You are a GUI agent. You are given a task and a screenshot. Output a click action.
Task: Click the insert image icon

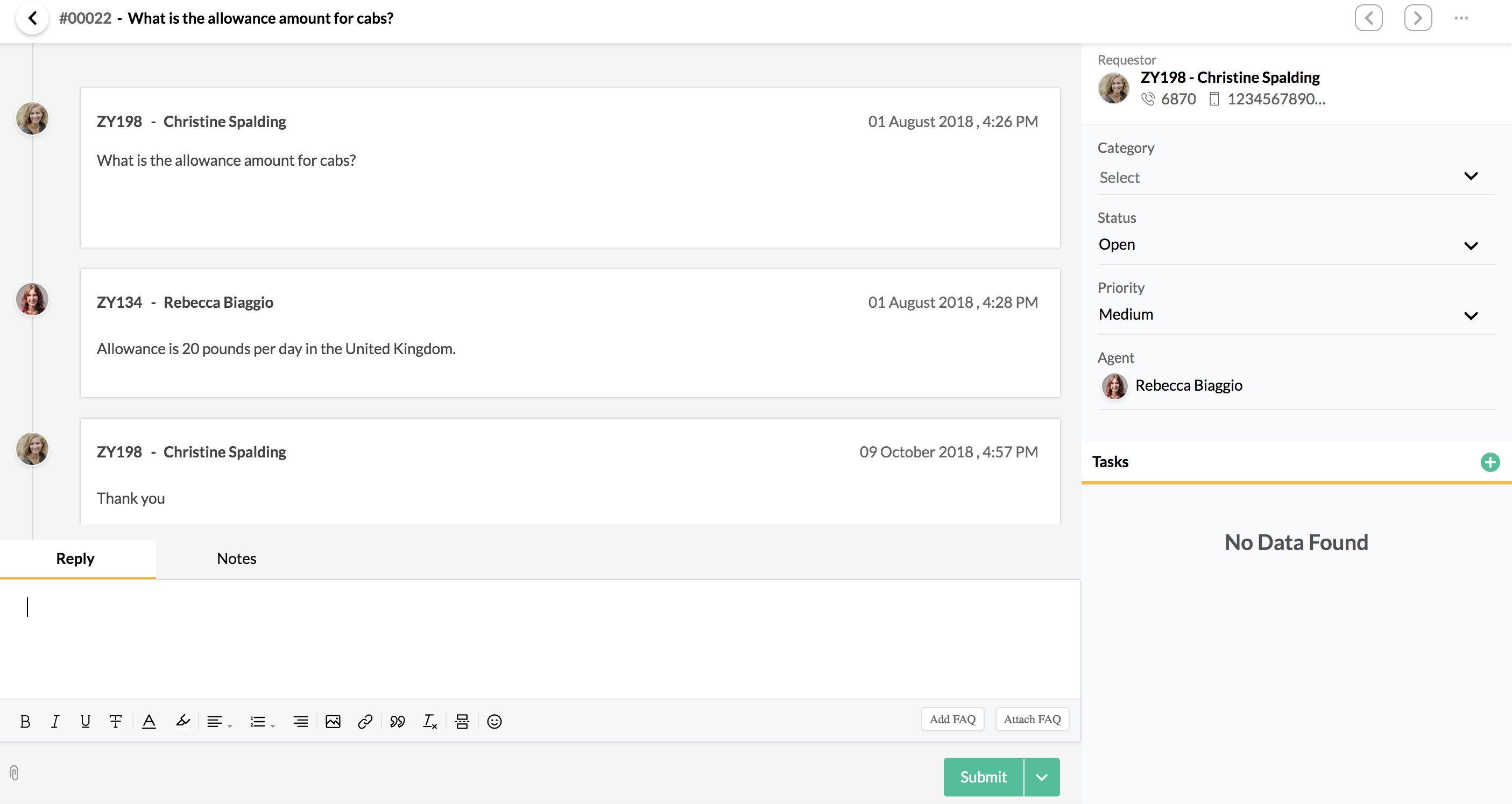(333, 721)
